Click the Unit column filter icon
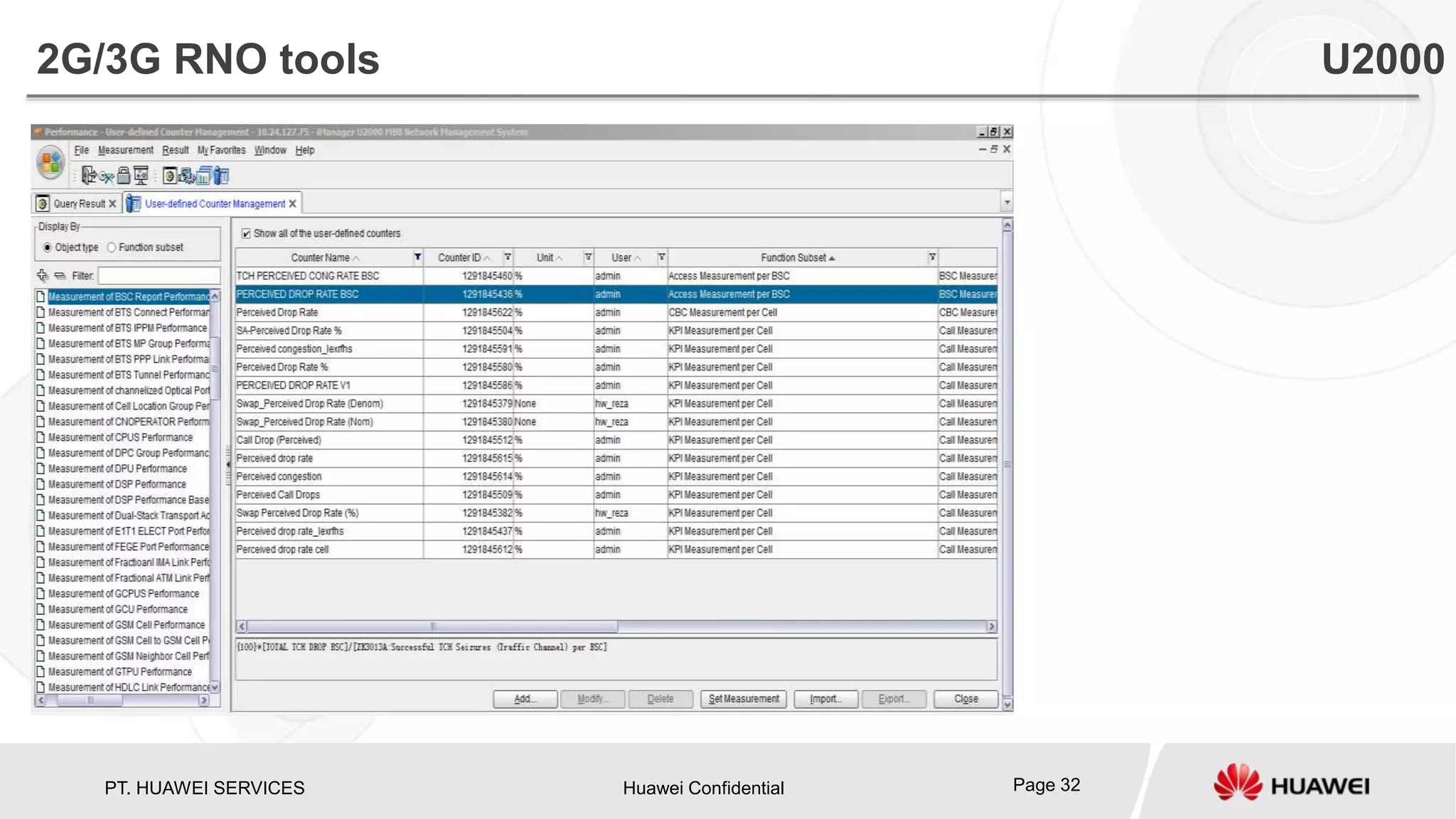The image size is (1456, 819). (x=588, y=257)
